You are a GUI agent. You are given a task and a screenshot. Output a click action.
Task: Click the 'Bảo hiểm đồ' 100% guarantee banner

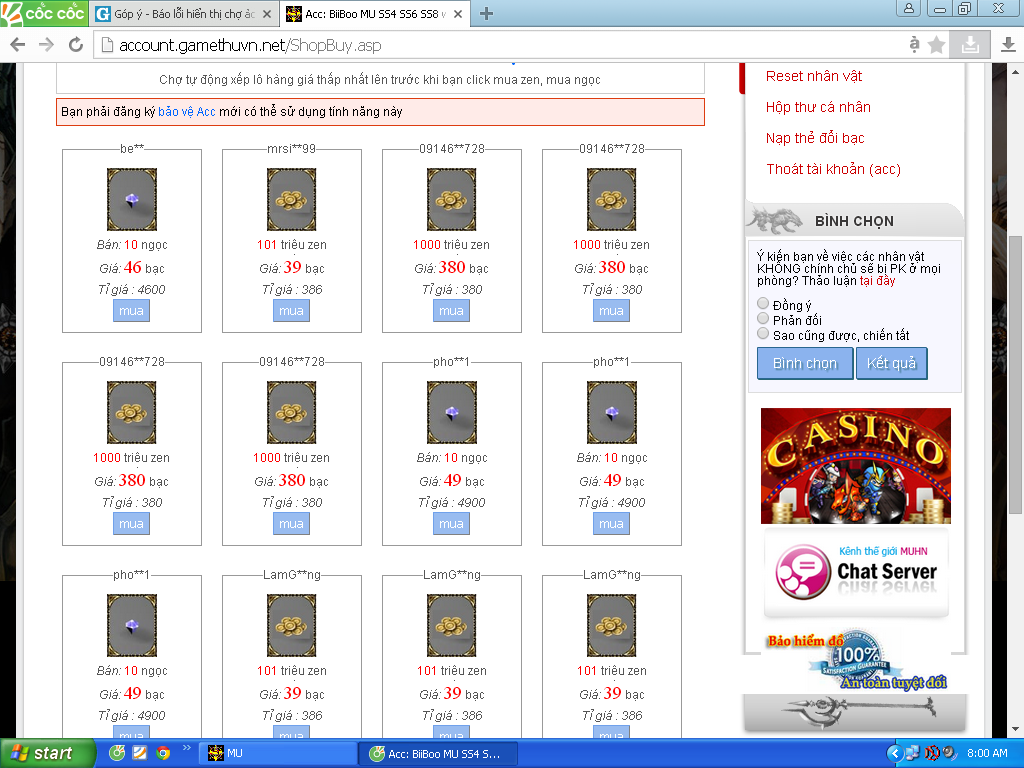tap(856, 661)
